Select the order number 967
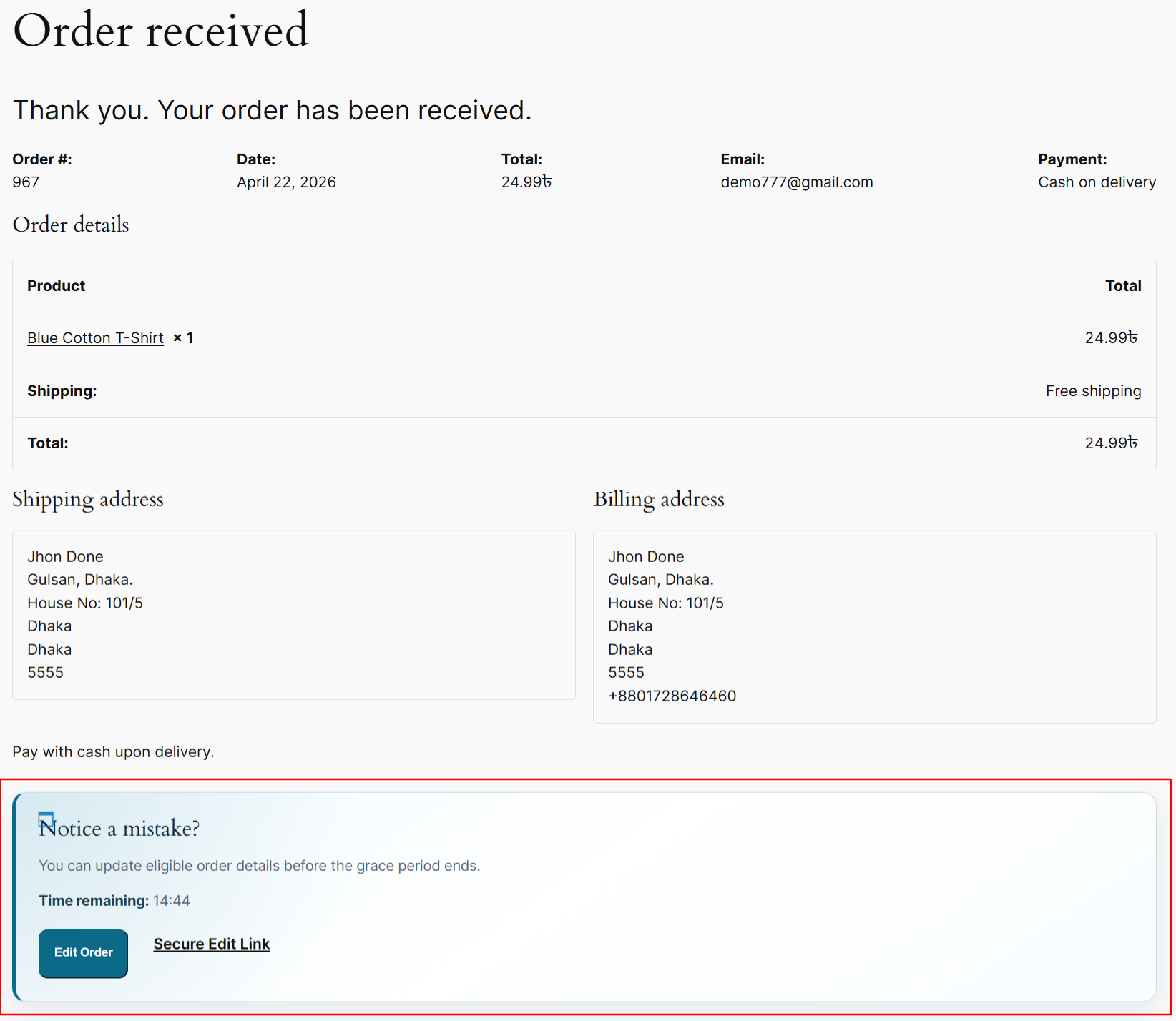 tap(25, 182)
